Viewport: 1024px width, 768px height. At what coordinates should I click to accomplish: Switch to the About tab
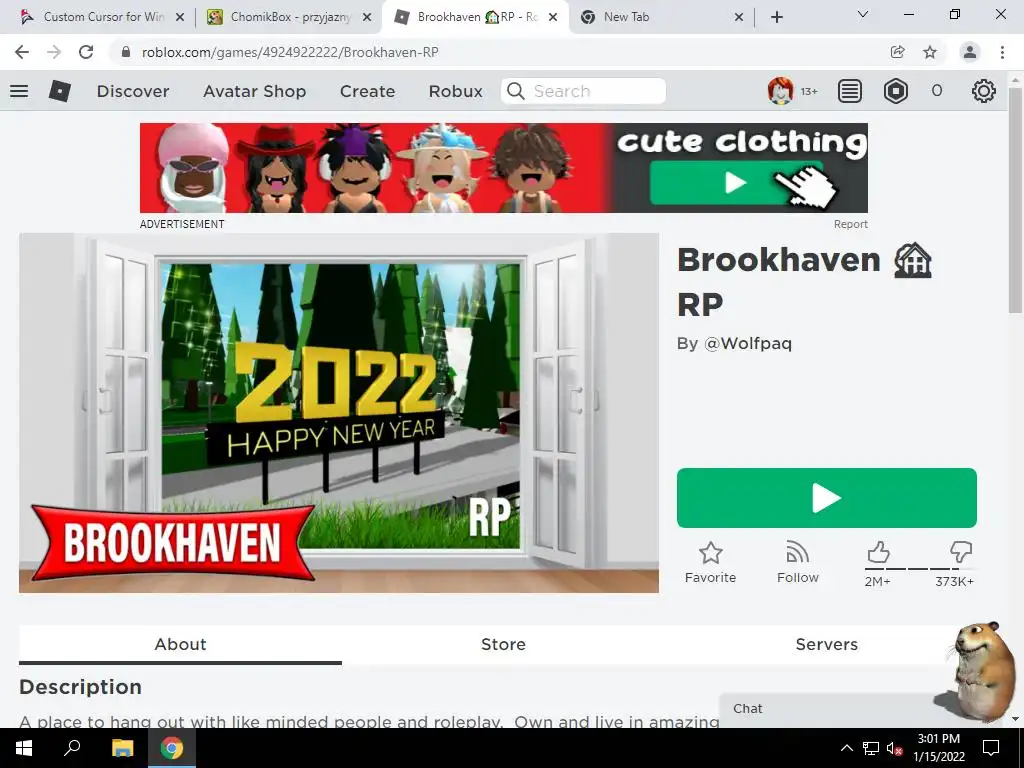(180, 645)
